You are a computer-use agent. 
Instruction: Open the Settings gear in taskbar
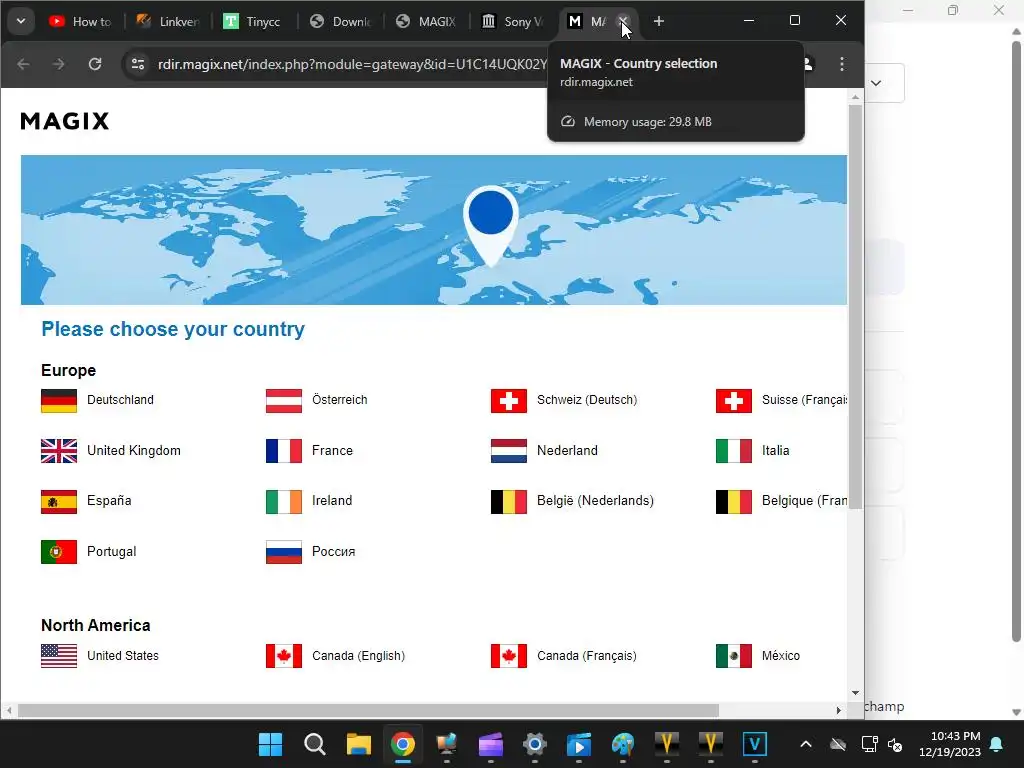tap(534, 744)
